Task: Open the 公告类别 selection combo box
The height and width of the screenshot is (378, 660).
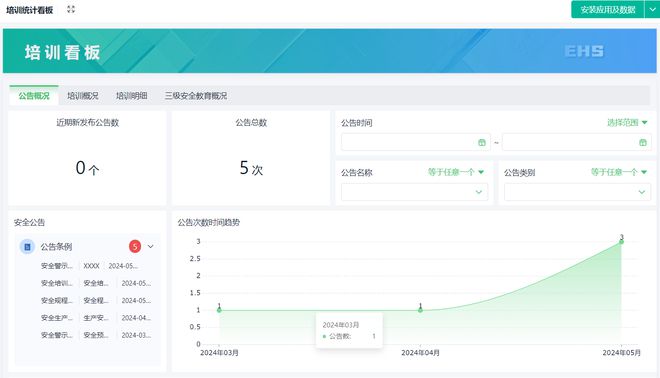Action: pos(578,192)
